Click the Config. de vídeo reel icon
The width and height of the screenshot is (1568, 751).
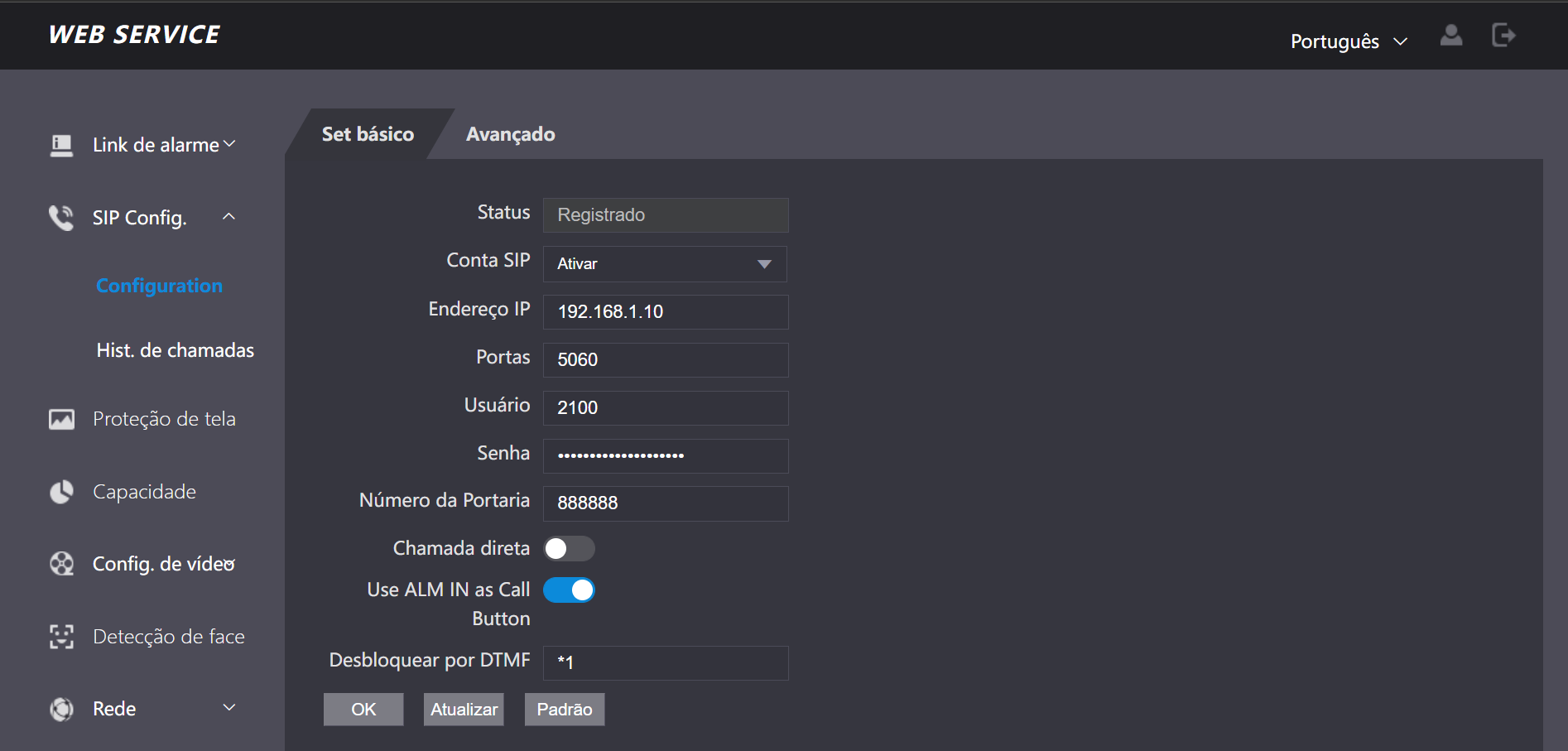(61, 564)
